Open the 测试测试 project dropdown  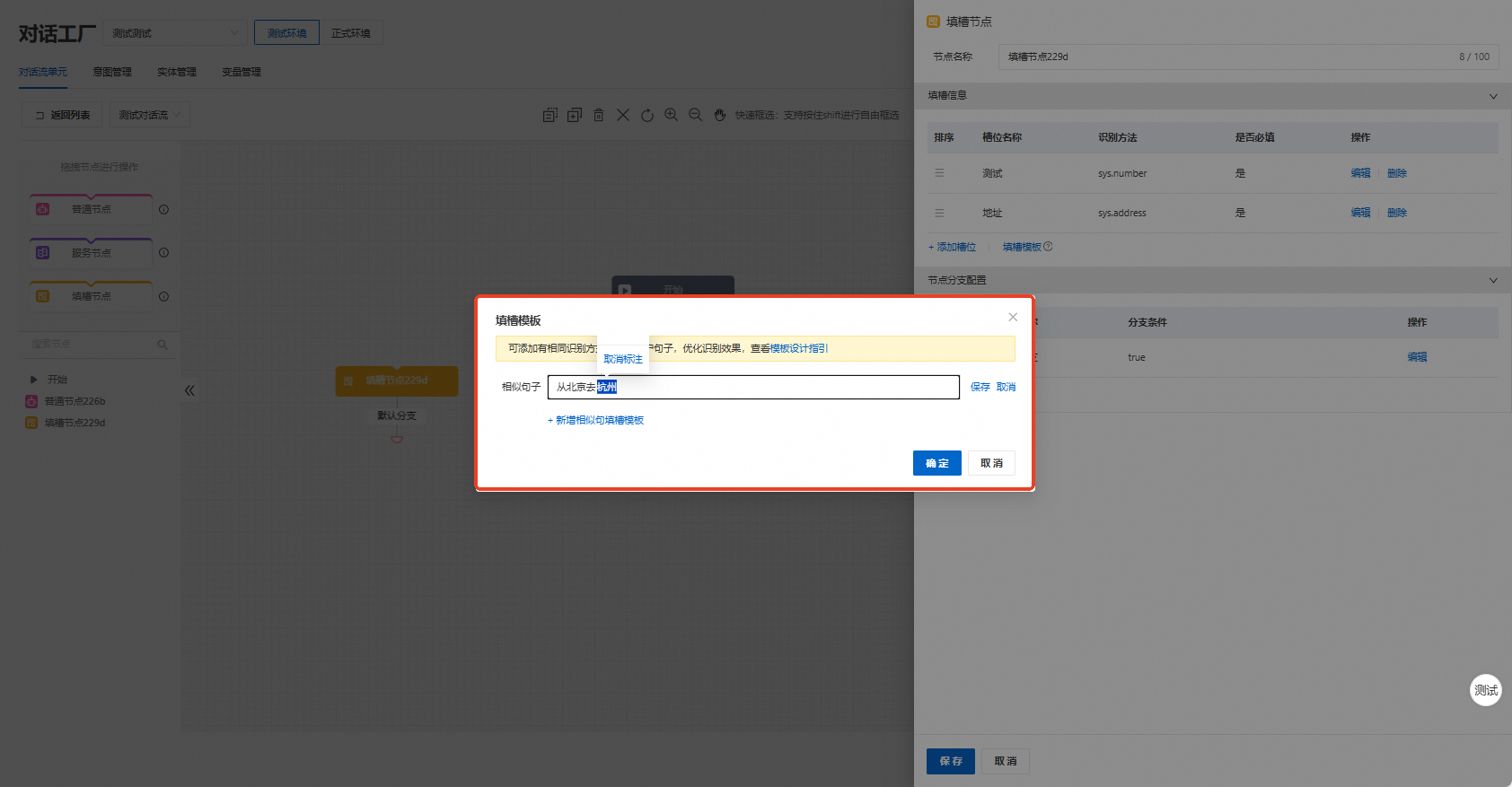pos(175,33)
